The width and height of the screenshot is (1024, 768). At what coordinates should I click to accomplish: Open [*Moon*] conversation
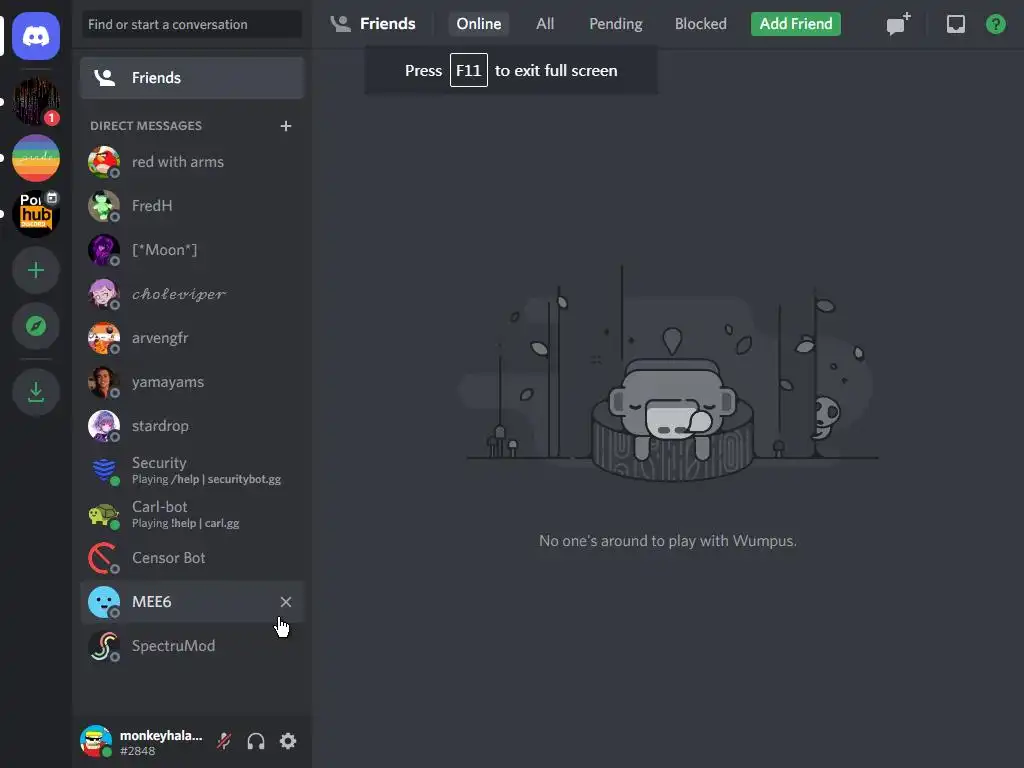192,250
